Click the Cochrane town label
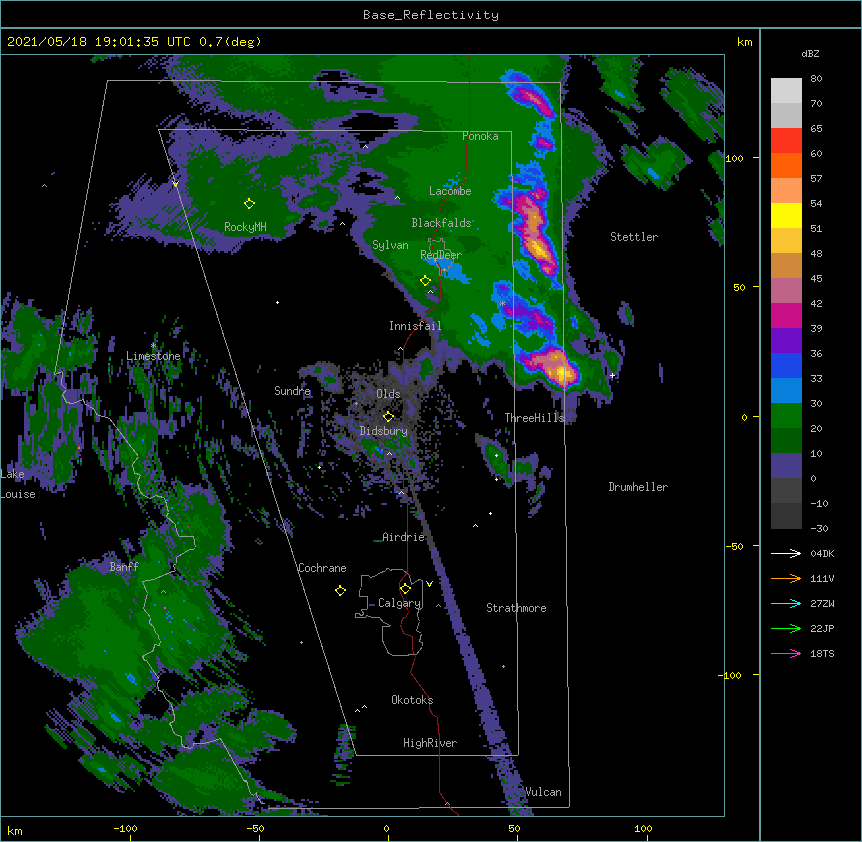This screenshot has height=842, width=862. click(x=322, y=568)
